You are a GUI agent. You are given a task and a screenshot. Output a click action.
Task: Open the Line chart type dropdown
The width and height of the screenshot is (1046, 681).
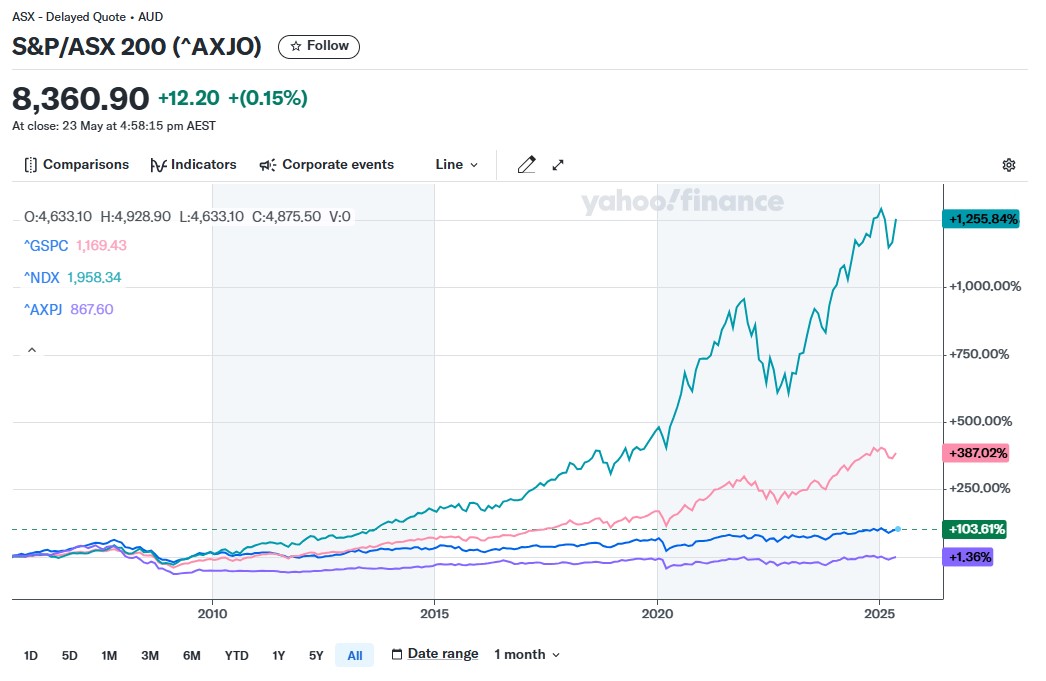tap(456, 165)
